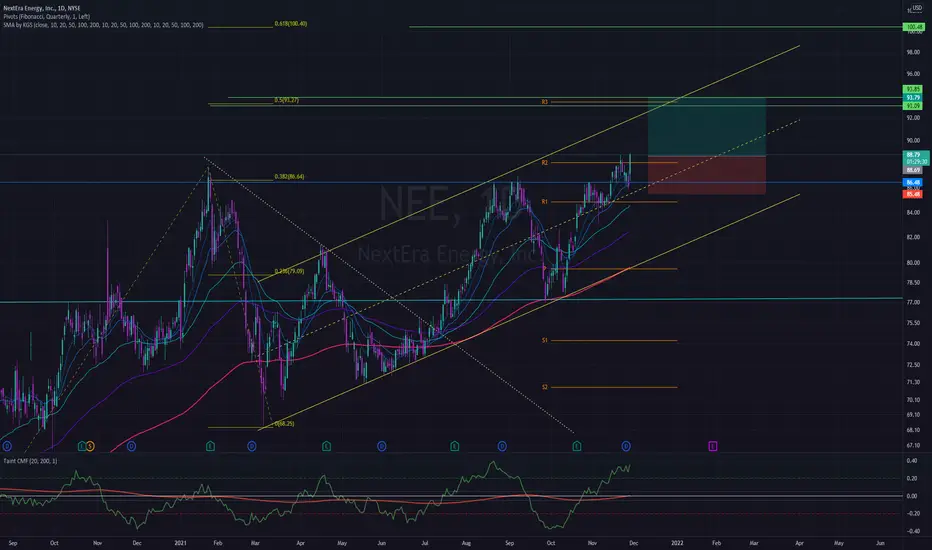Open the USD currency selector

coord(917,8)
